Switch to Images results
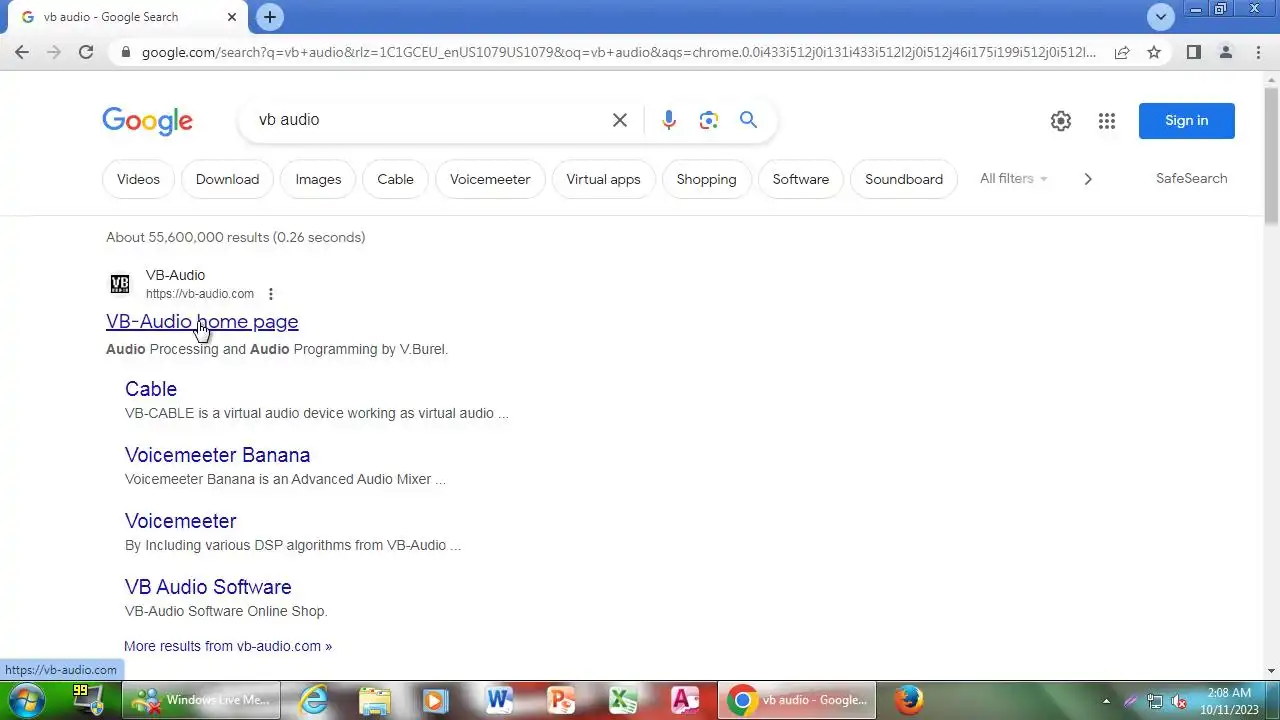The height and width of the screenshot is (720, 1280). coord(318,179)
